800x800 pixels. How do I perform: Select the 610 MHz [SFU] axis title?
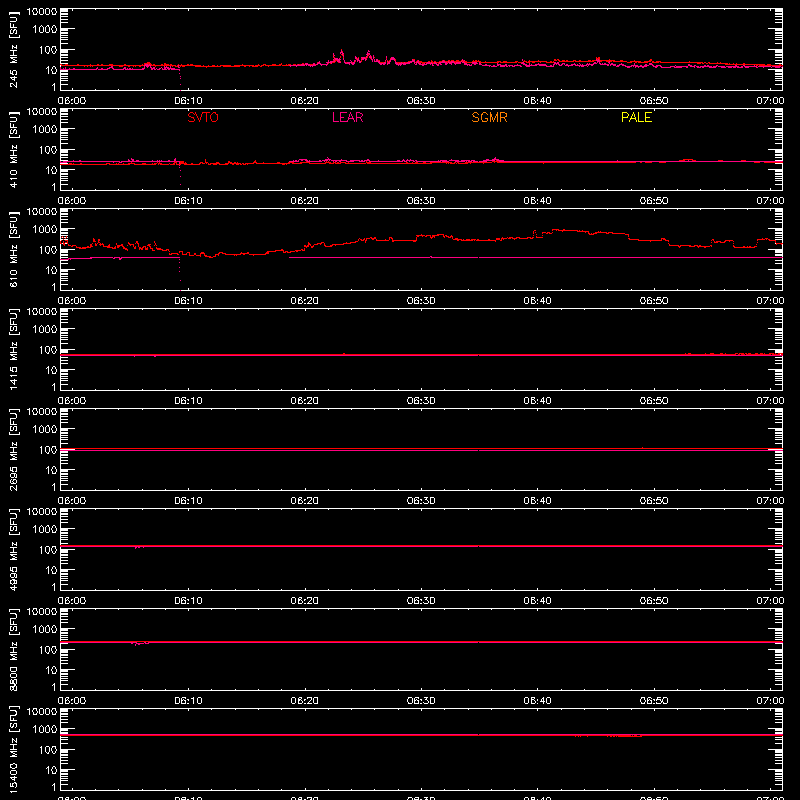(x=13, y=249)
